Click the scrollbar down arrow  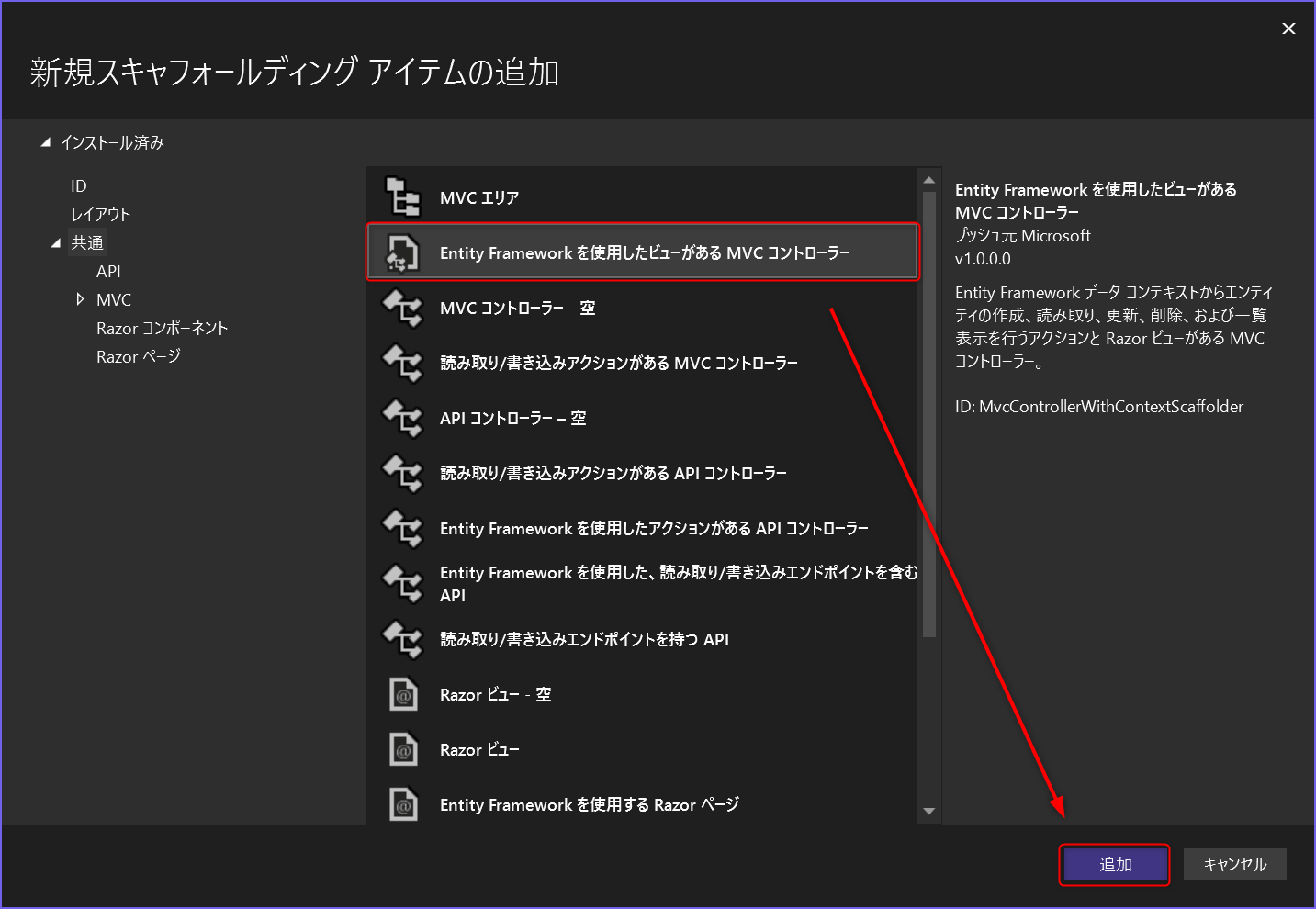929,813
